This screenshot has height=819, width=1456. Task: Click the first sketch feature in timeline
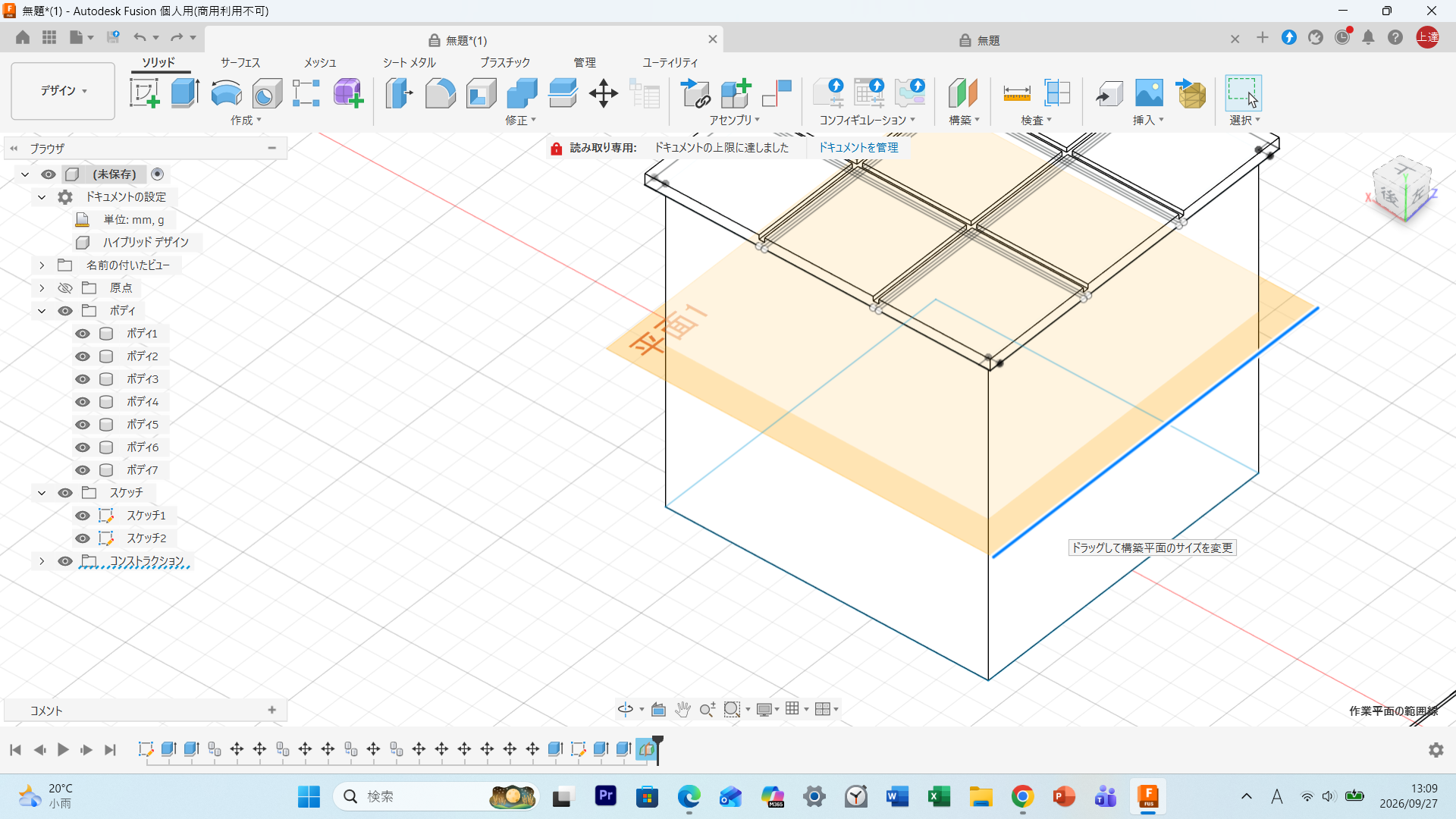[x=146, y=749]
